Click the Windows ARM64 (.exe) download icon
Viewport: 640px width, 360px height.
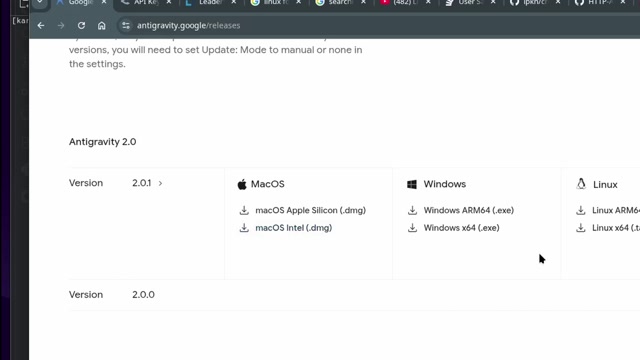click(x=412, y=210)
